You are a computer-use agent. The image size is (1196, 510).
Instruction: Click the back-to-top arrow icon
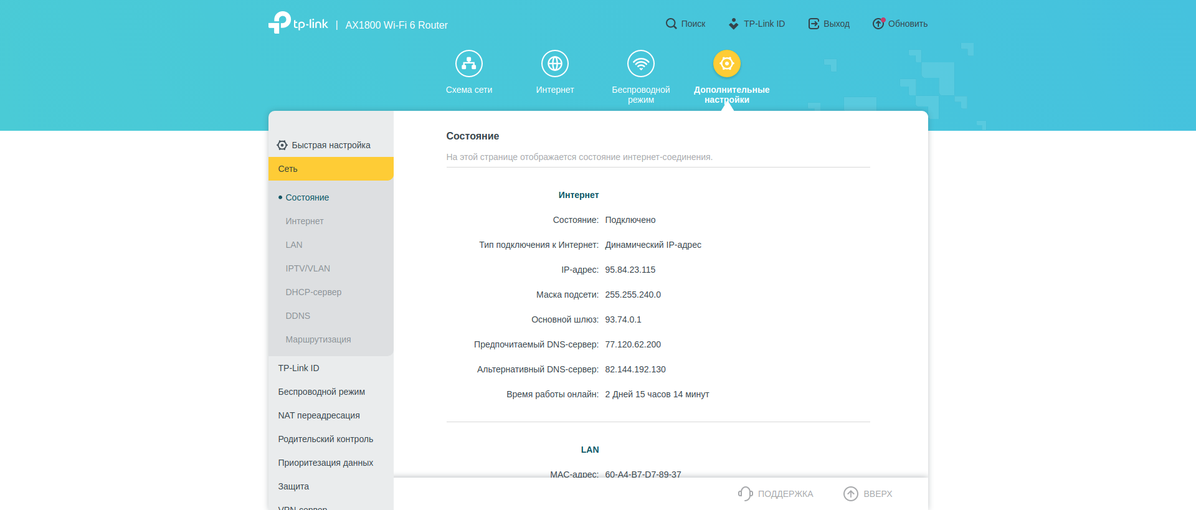click(850, 494)
